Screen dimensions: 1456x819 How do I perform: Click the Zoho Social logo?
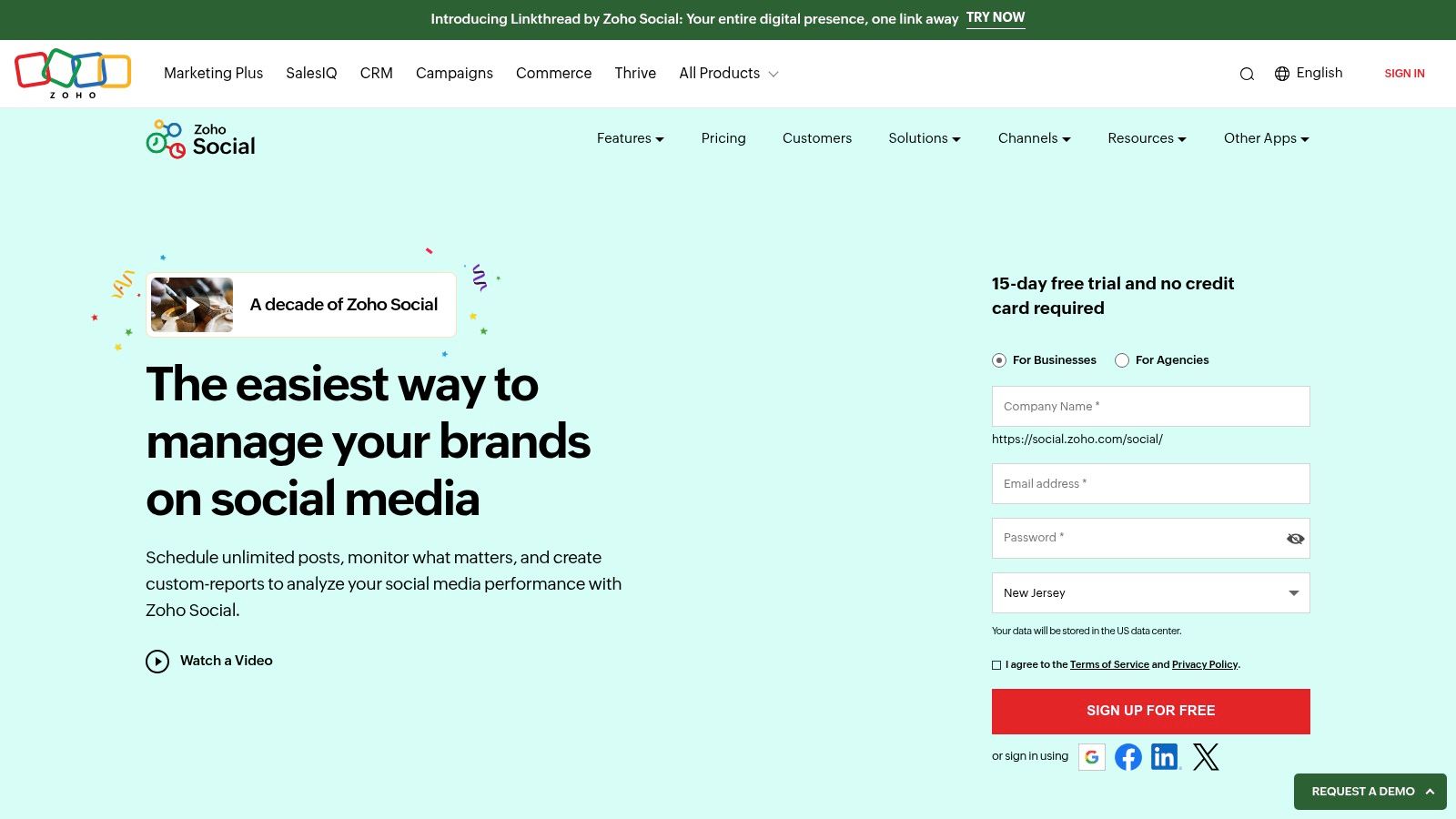pos(201,138)
